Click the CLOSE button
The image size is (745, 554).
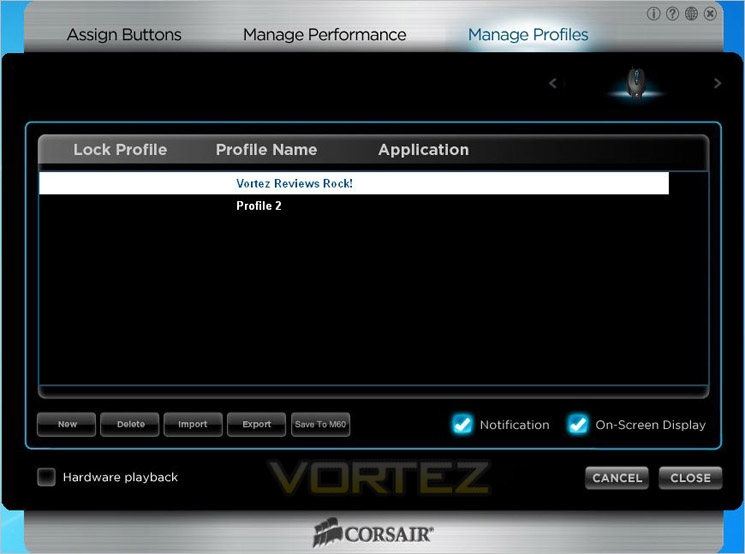tap(690, 478)
